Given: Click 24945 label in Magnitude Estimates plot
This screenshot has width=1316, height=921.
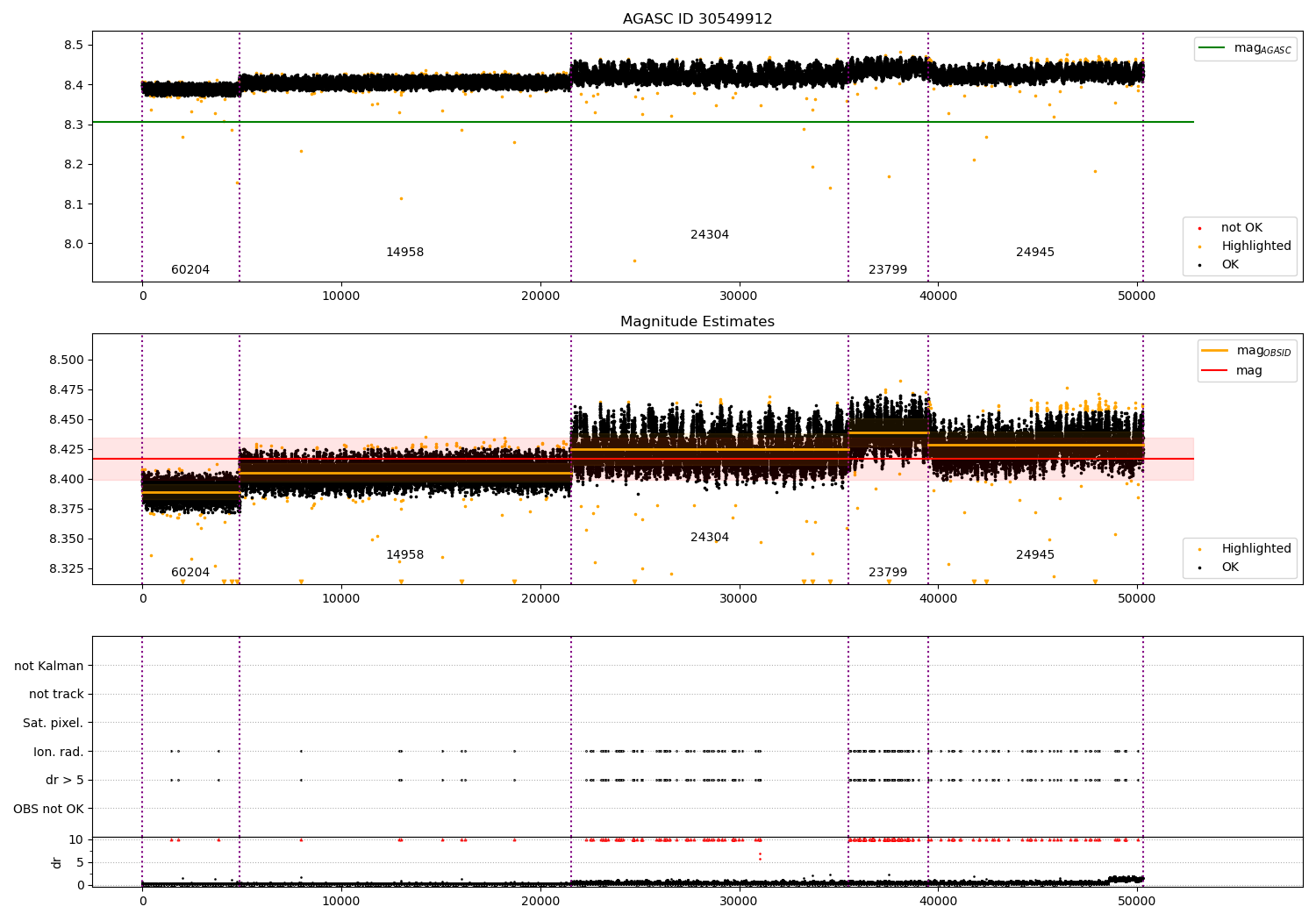Looking at the screenshot, I should pyautogui.click(x=1035, y=555).
